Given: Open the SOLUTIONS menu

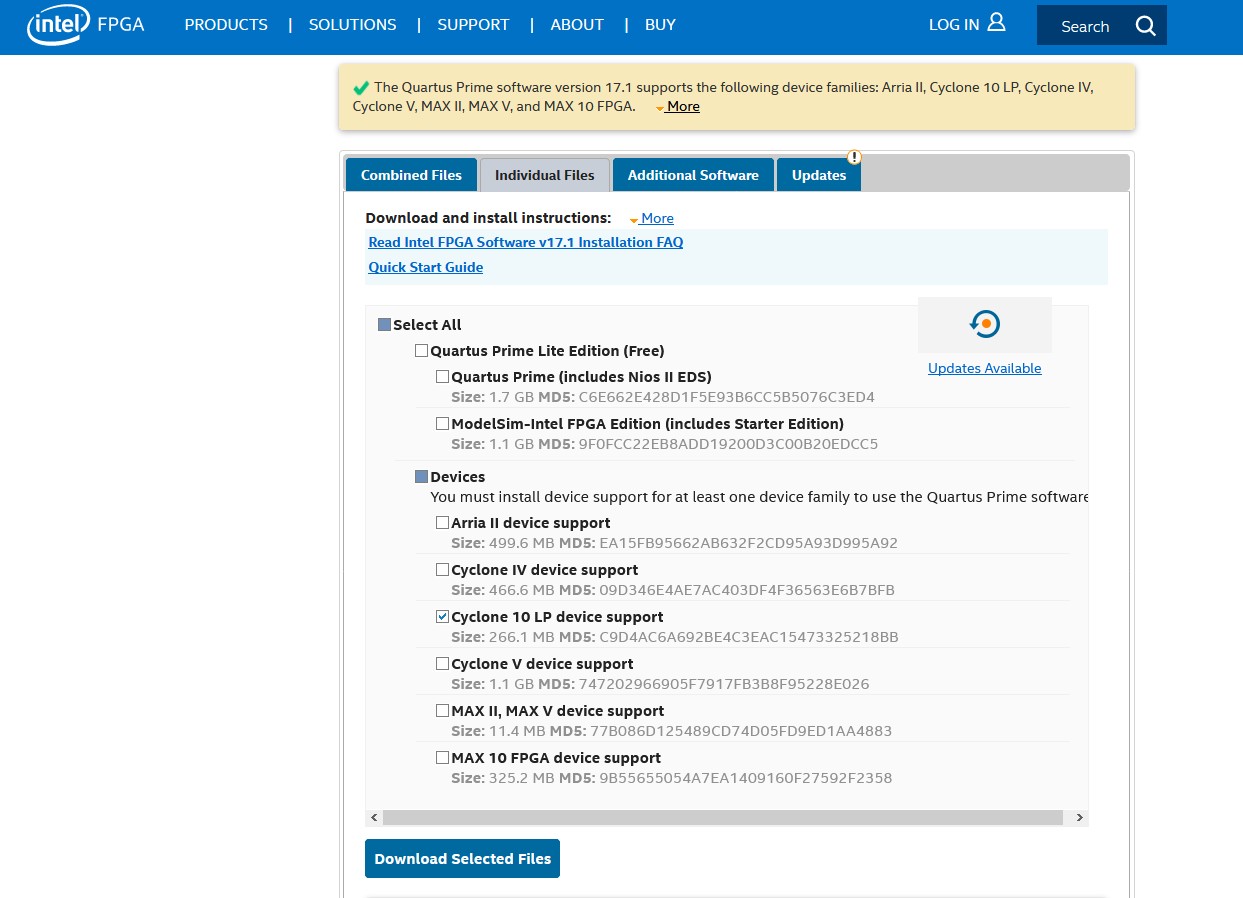Looking at the screenshot, I should tap(352, 25).
